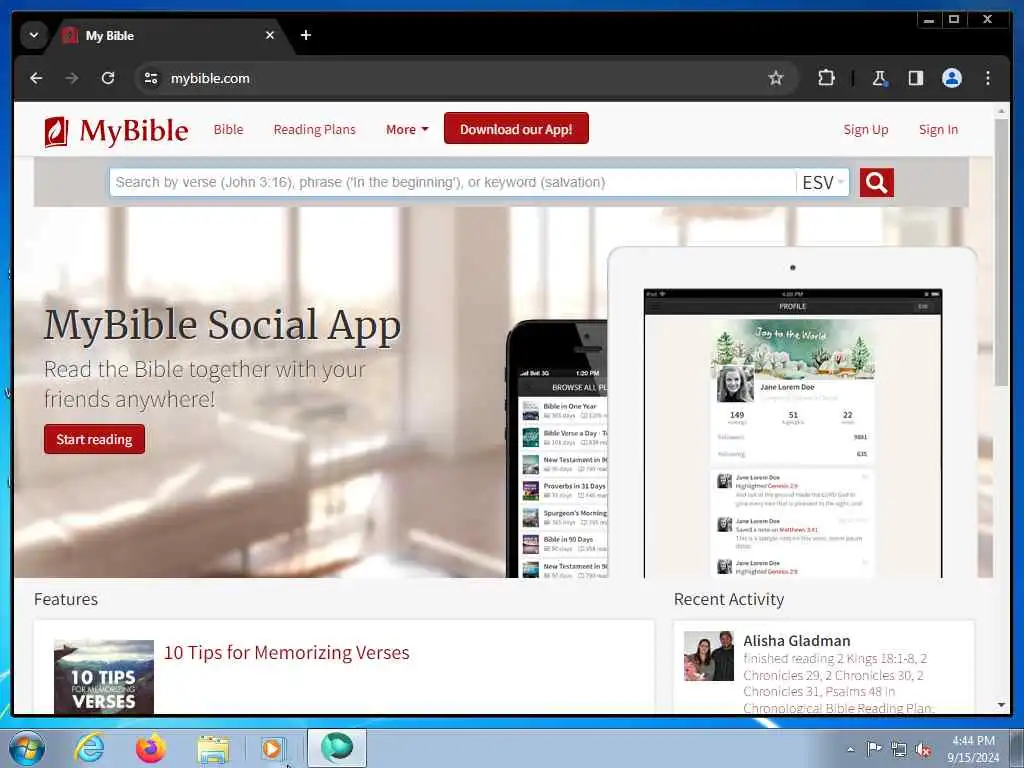Bookmark this page with the star icon
The width and height of the screenshot is (1024, 768).
pyautogui.click(x=775, y=78)
